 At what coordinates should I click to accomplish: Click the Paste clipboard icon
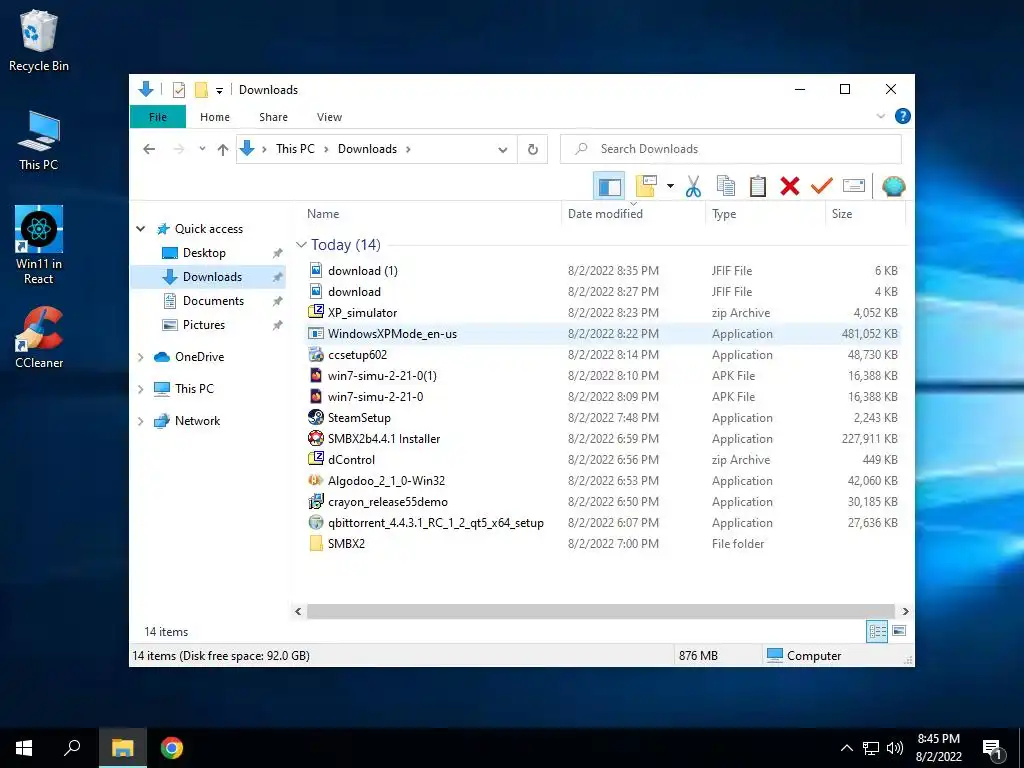(x=758, y=186)
